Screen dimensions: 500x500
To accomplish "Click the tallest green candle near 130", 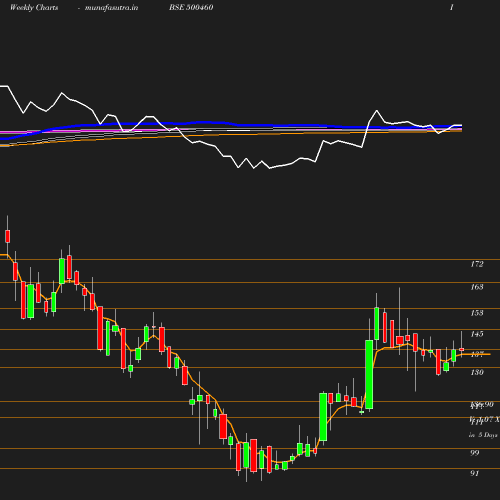I will coord(369,374).
